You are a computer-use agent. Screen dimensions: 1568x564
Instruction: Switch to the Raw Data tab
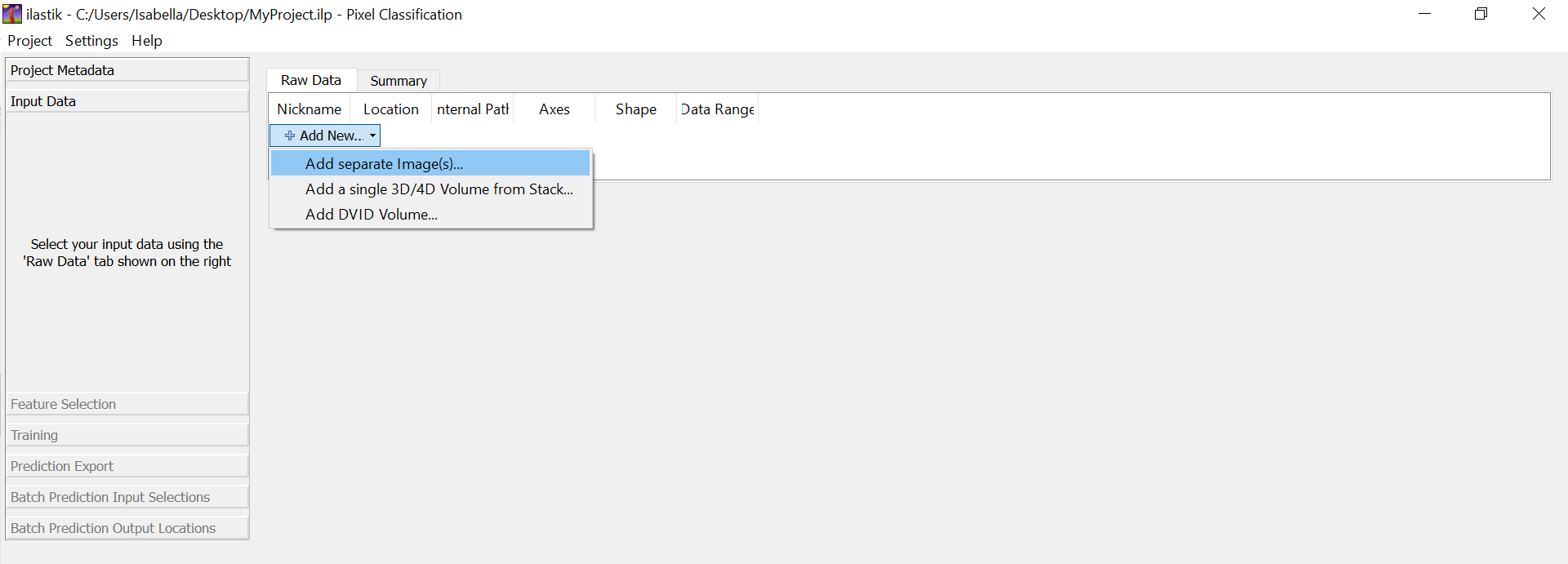(x=311, y=80)
